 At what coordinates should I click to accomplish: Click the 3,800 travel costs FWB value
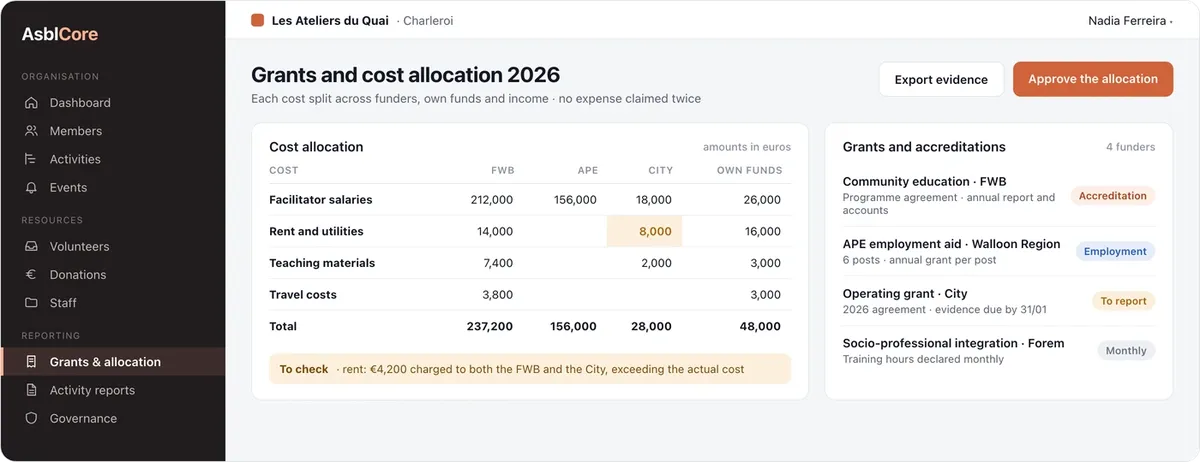[497, 295]
